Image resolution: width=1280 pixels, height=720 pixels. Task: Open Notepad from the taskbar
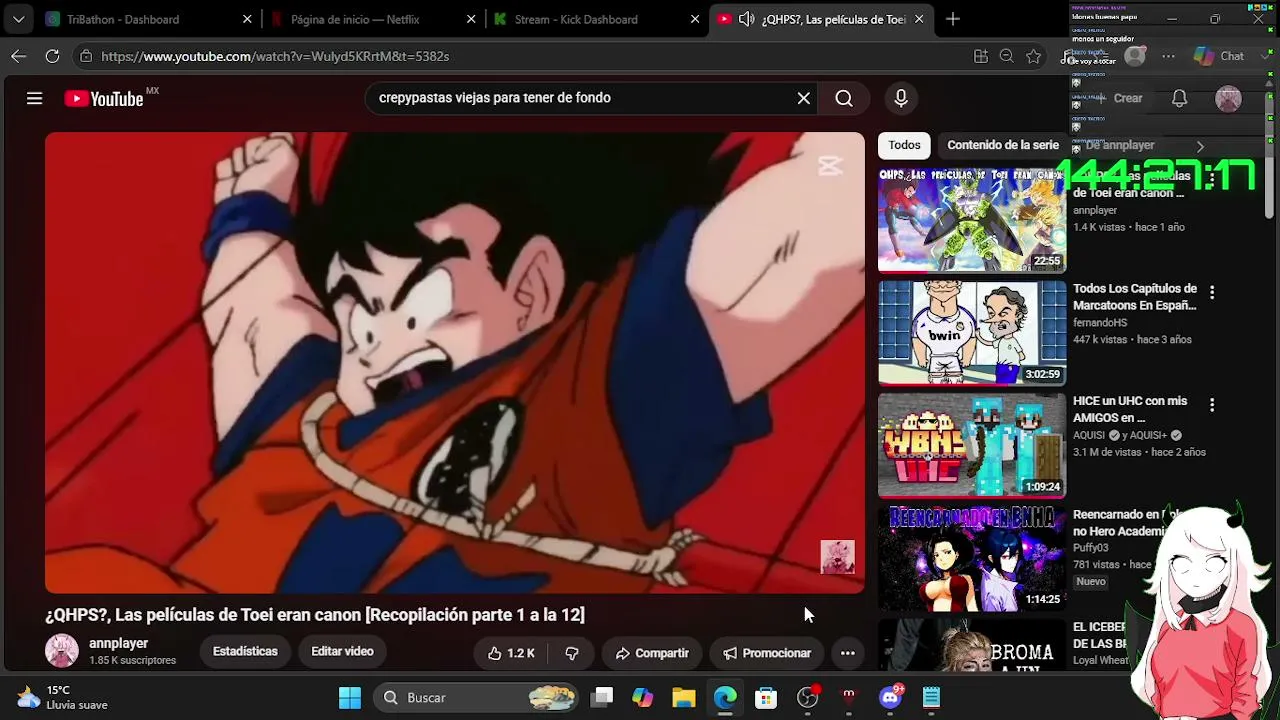[931, 697]
